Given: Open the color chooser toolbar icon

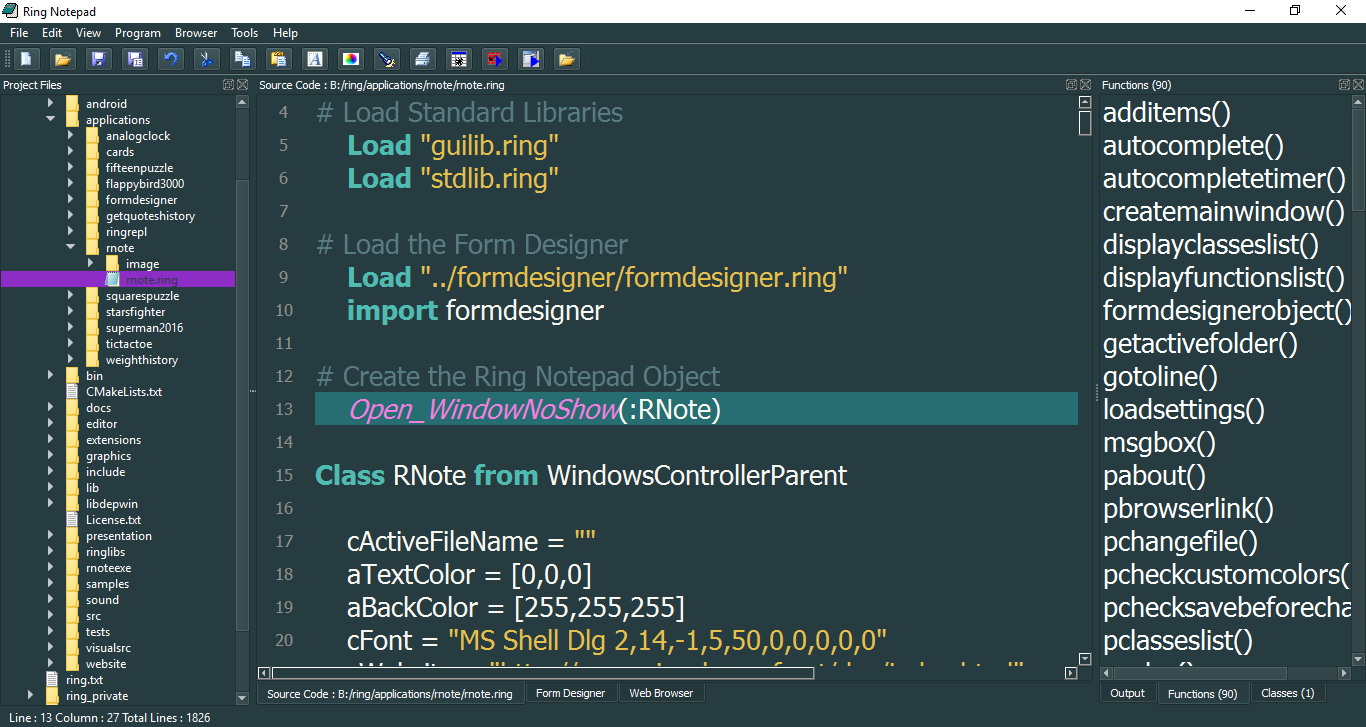Looking at the screenshot, I should pyautogui.click(x=351, y=58).
